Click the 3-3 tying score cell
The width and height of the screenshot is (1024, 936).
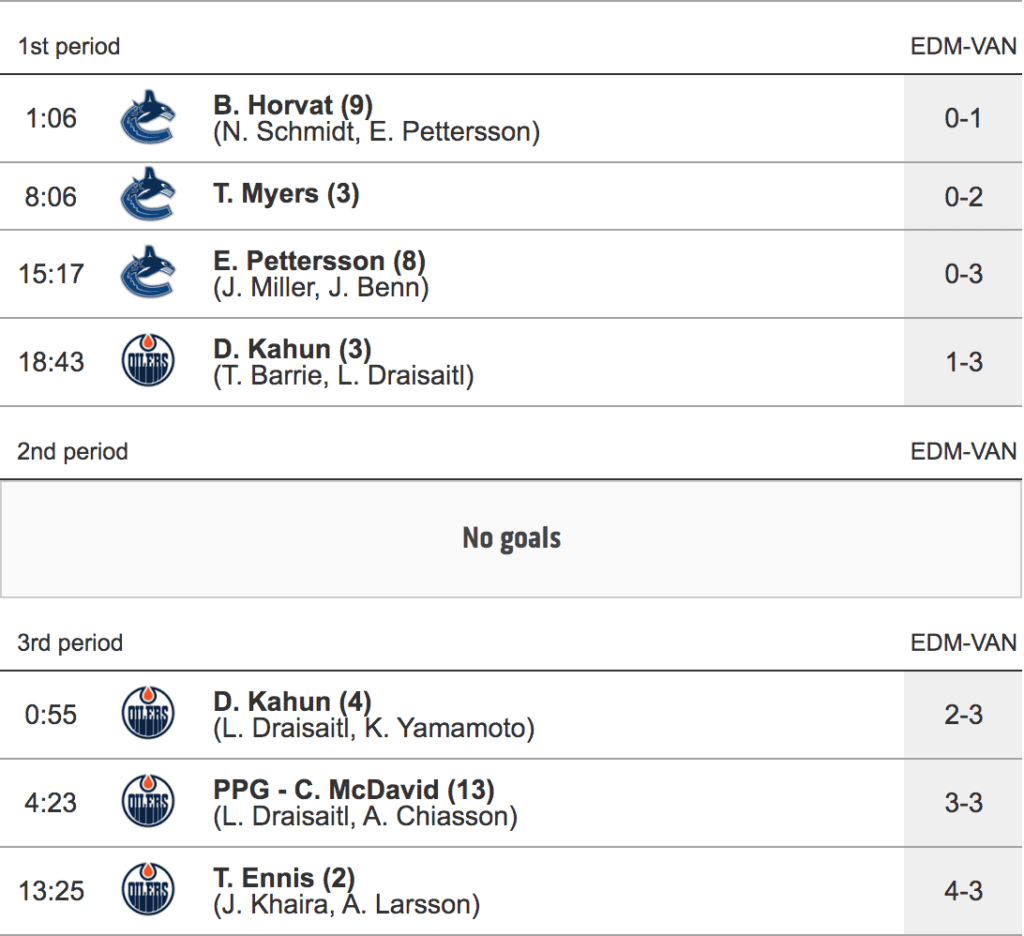pyautogui.click(x=963, y=802)
